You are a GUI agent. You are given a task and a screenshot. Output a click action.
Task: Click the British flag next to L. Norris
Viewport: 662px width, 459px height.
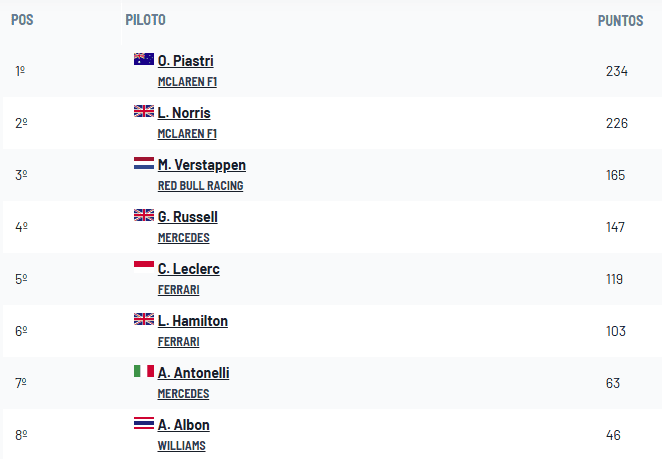144,111
